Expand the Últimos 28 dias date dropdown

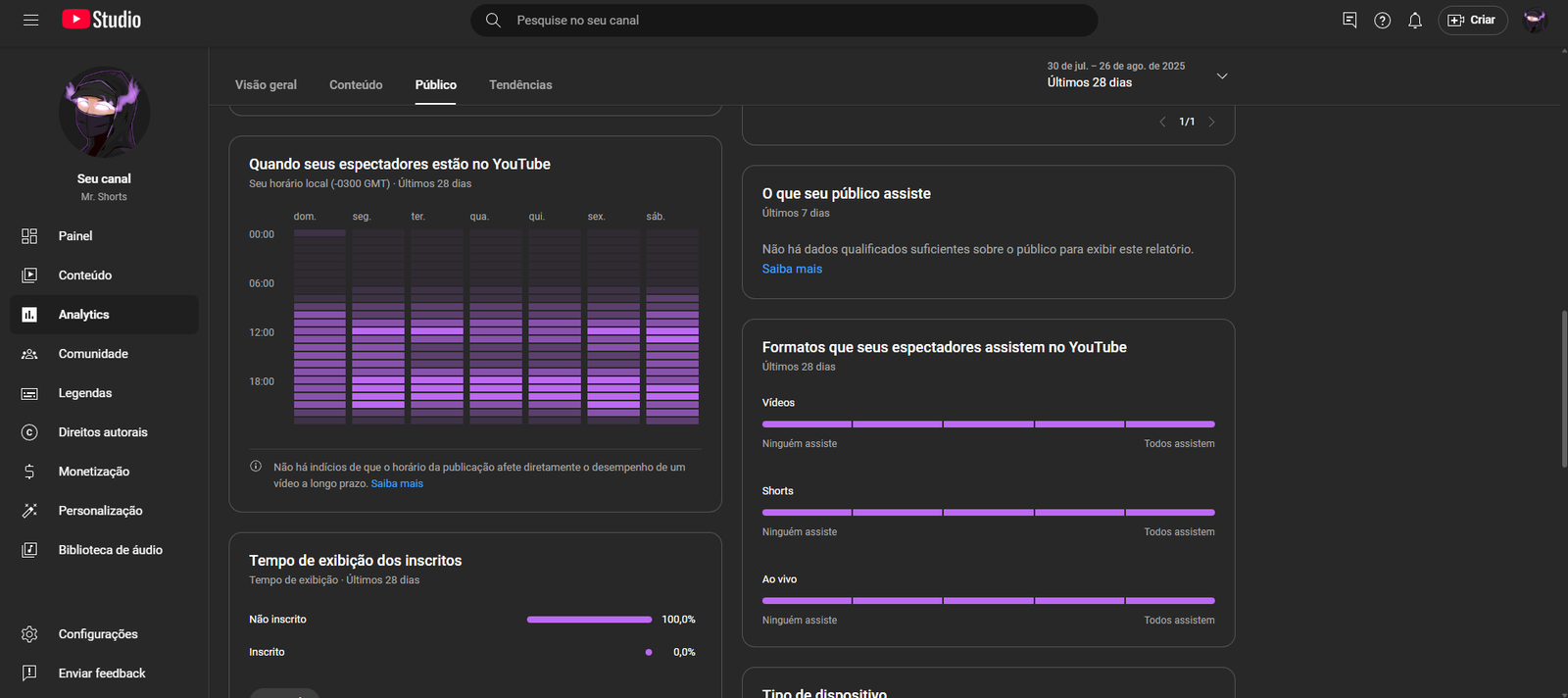point(1137,75)
